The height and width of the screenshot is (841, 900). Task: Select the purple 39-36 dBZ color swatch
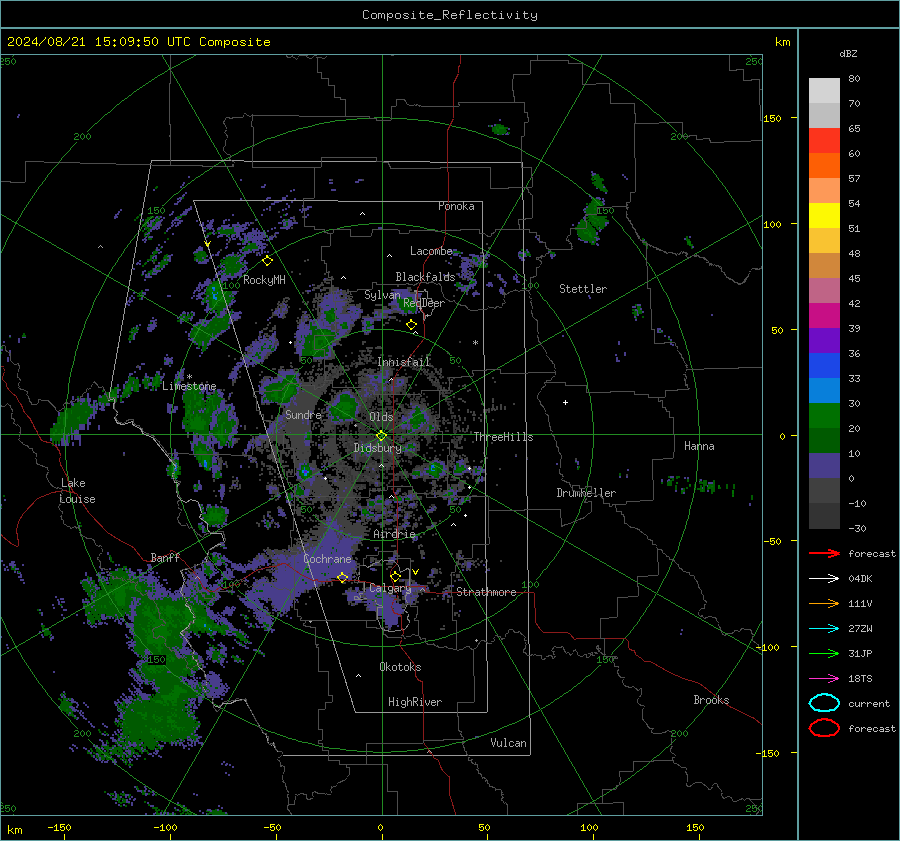coord(824,340)
